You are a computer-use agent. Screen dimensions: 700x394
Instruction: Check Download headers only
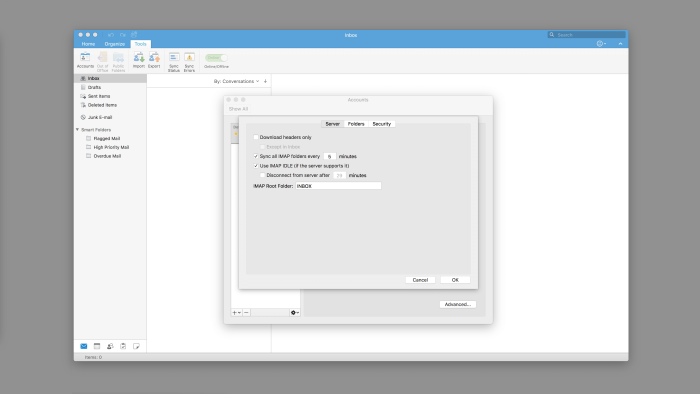click(256, 137)
